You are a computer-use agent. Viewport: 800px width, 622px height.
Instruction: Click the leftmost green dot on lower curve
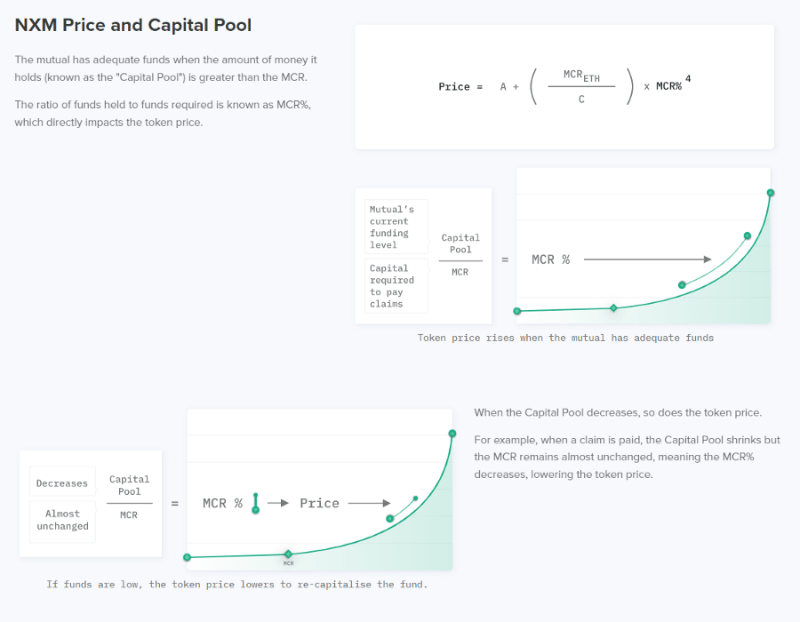(187, 557)
